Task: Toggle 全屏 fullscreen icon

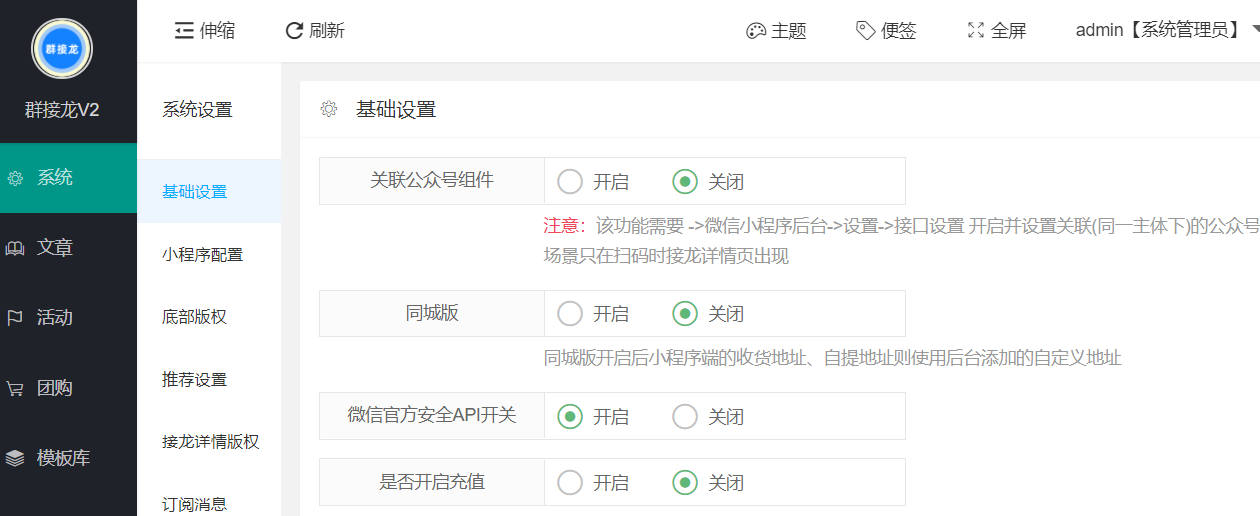Action: pyautogui.click(x=976, y=31)
